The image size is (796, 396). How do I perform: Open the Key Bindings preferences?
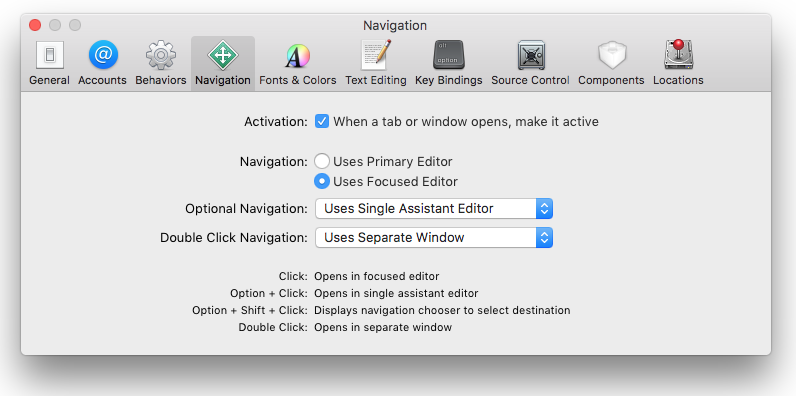tap(449, 63)
